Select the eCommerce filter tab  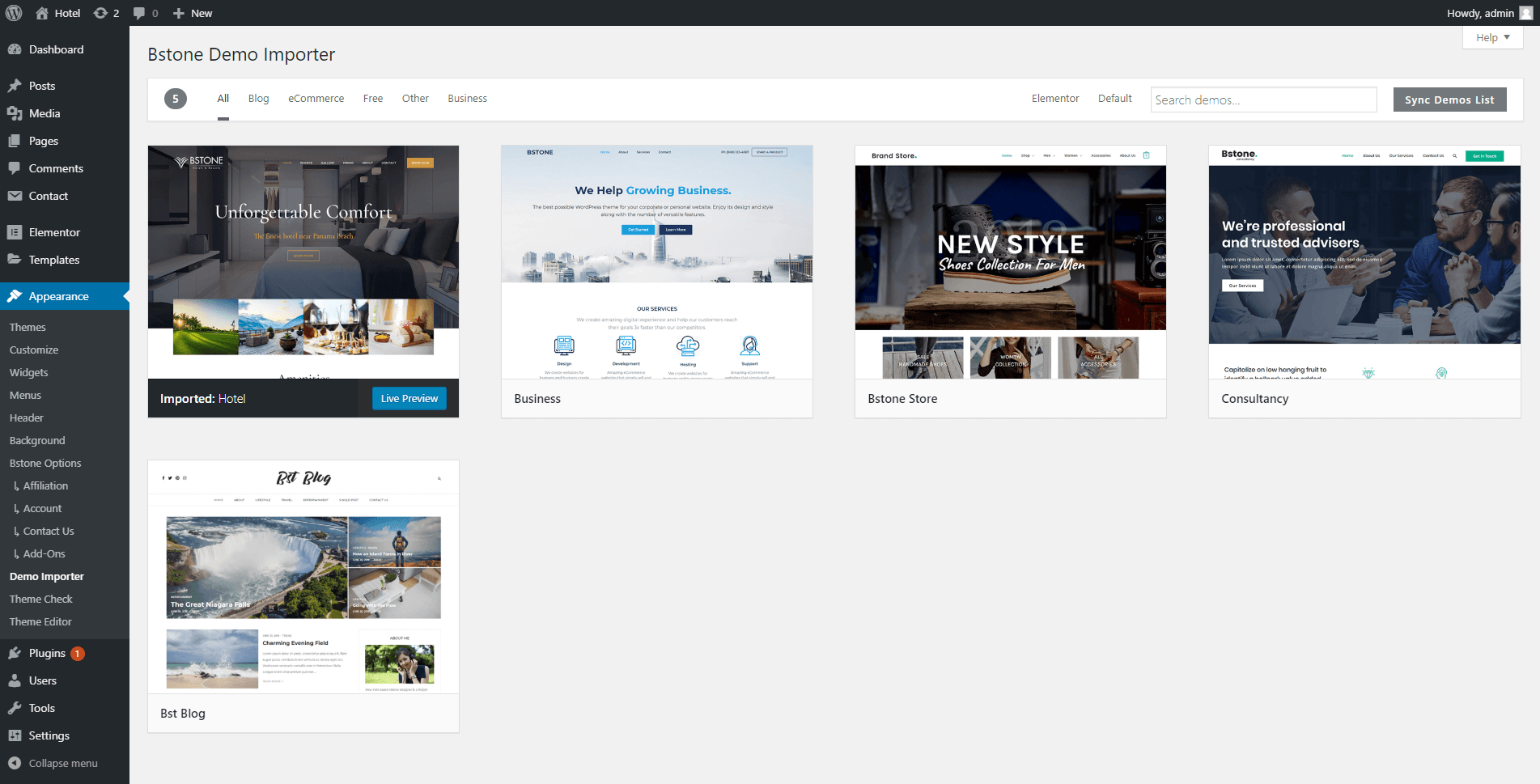[x=316, y=99]
